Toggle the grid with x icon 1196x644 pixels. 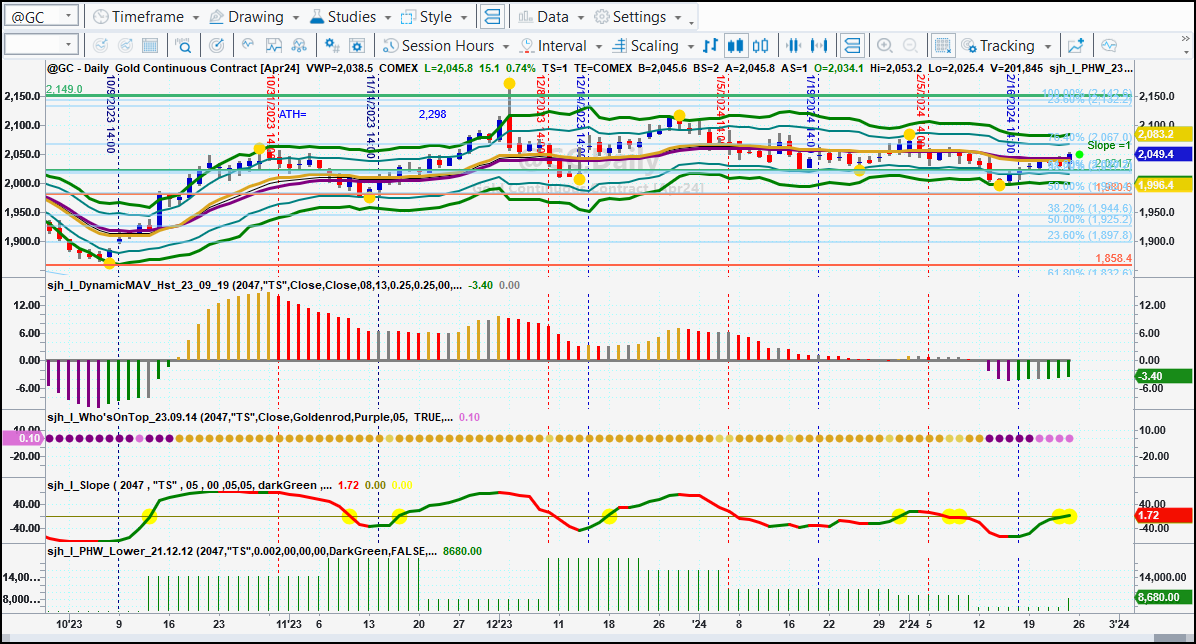point(943,46)
